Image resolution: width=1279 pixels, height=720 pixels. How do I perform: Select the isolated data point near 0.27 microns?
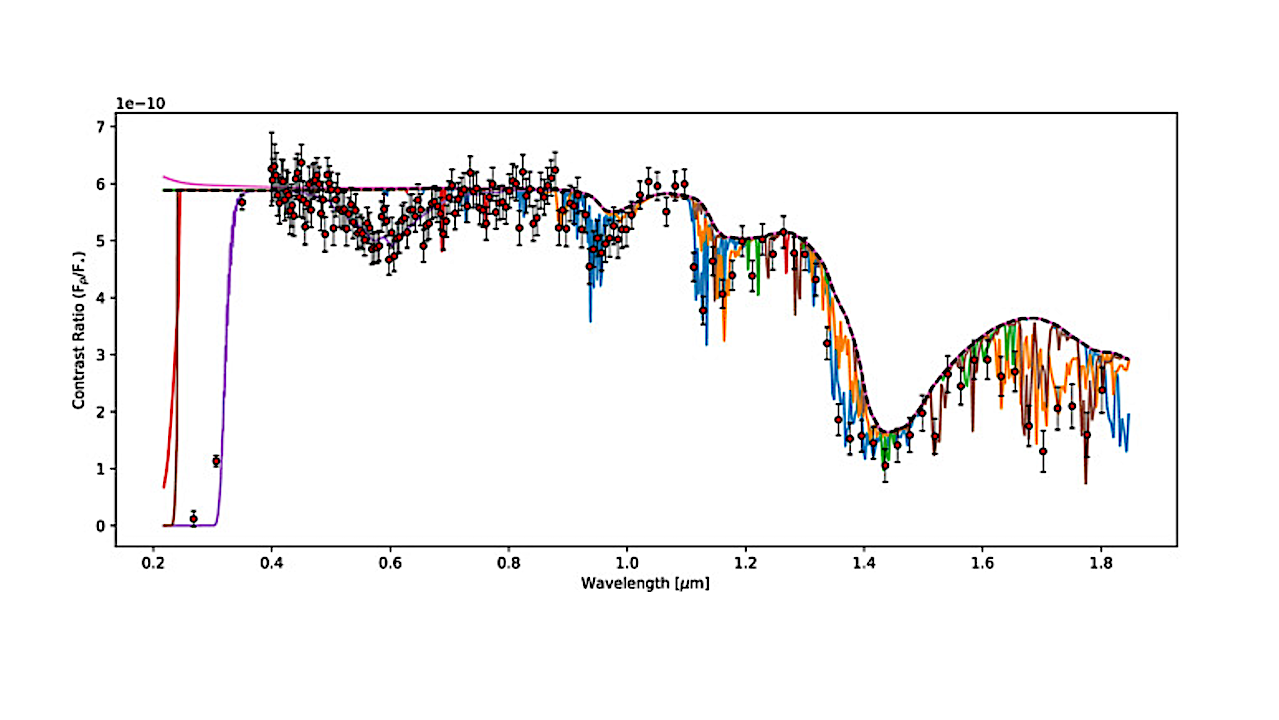pos(192,517)
